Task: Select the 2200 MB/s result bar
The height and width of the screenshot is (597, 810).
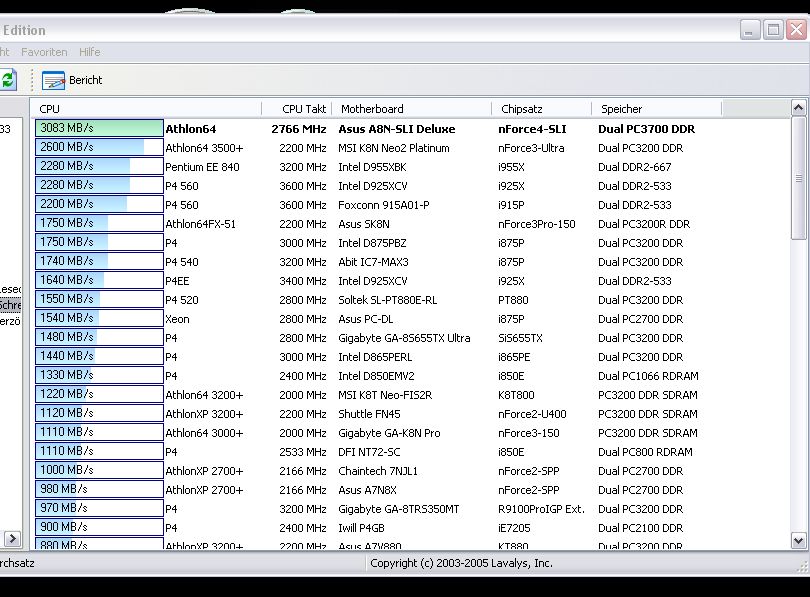Action: pyautogui.click(x=99, y=204)
